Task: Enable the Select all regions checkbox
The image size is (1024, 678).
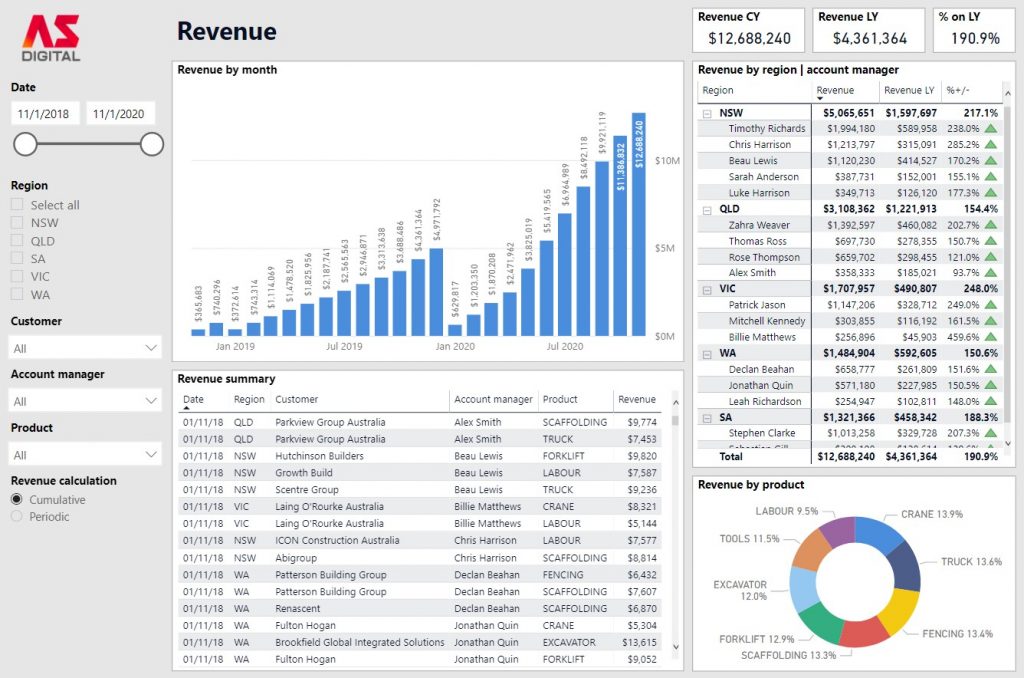Action: (16, 204)
